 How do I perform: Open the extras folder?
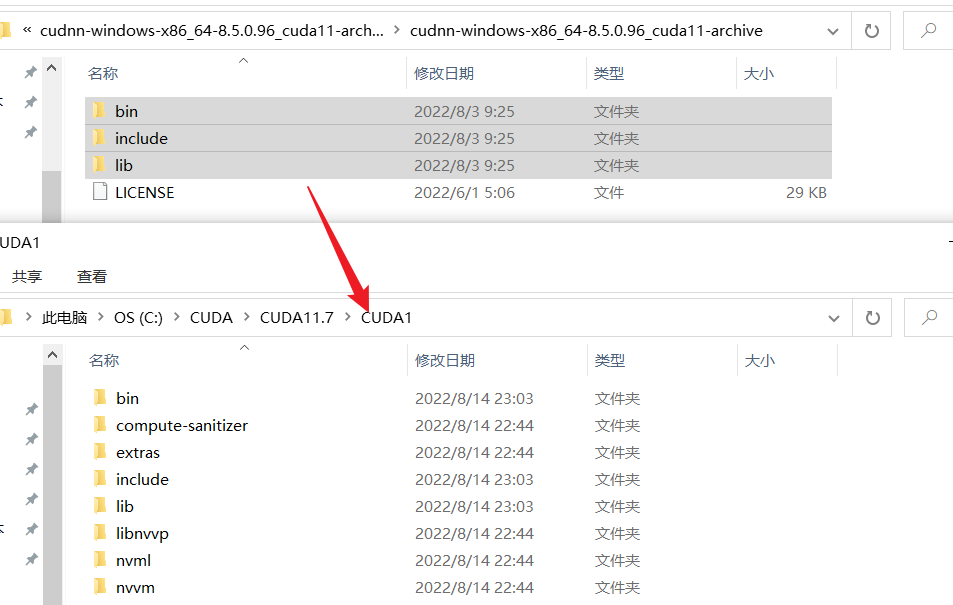[x=137, y=452]
